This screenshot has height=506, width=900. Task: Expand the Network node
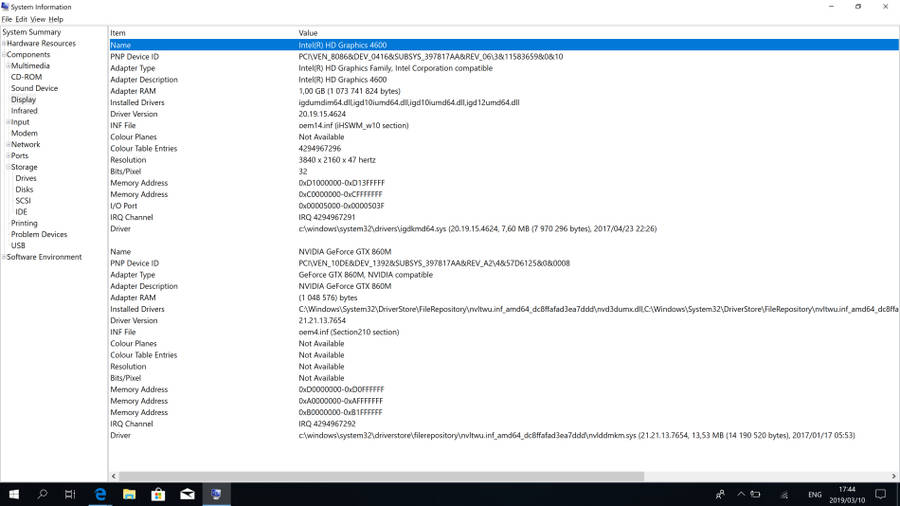[x=8, y=145]
